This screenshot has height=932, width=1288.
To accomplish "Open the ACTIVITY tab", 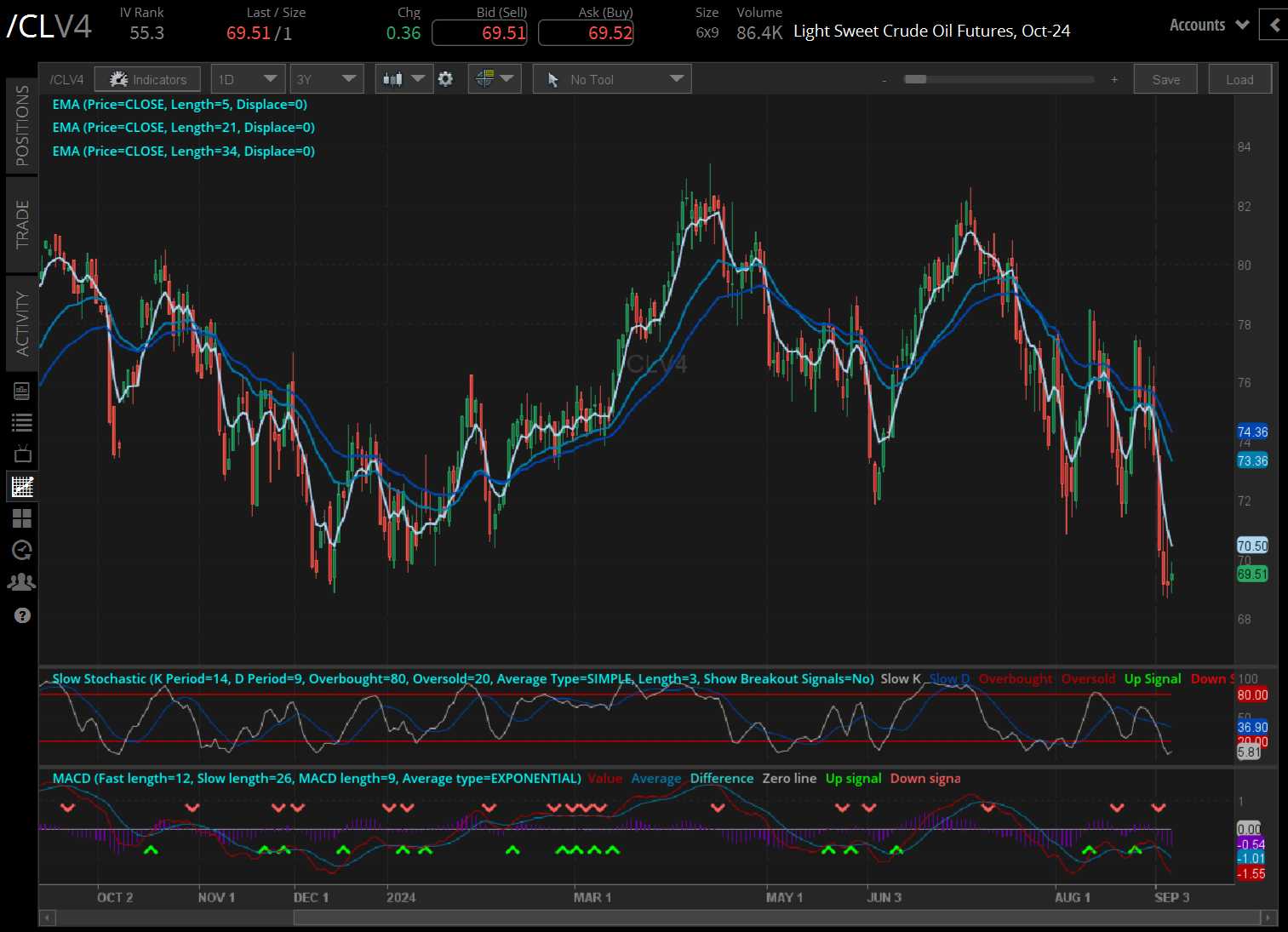I will [x=22, y=322].
